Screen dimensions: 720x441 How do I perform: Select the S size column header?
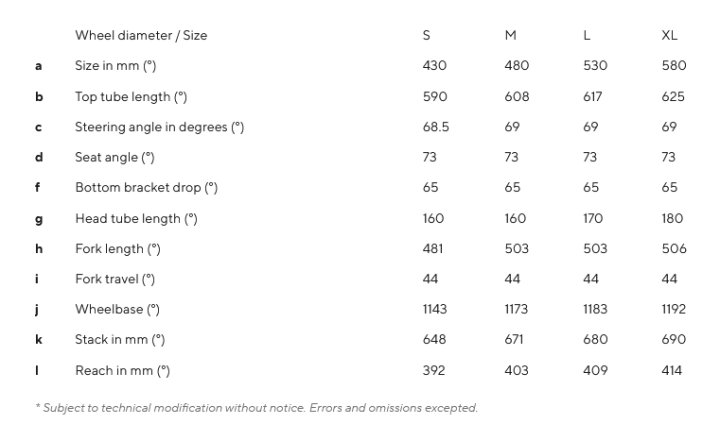click(x=427, y=35)
